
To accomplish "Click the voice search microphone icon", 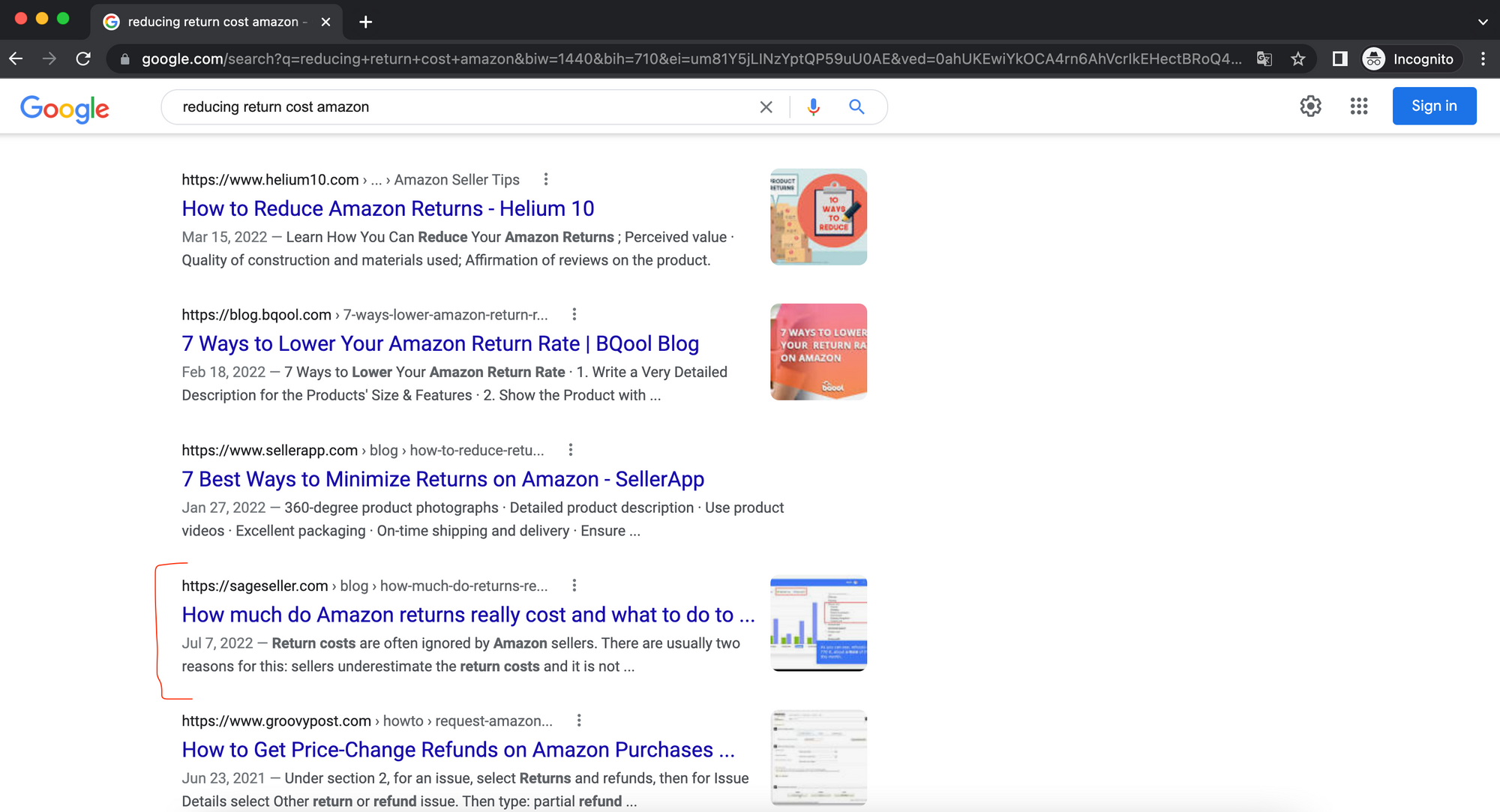I will (813, 107).
